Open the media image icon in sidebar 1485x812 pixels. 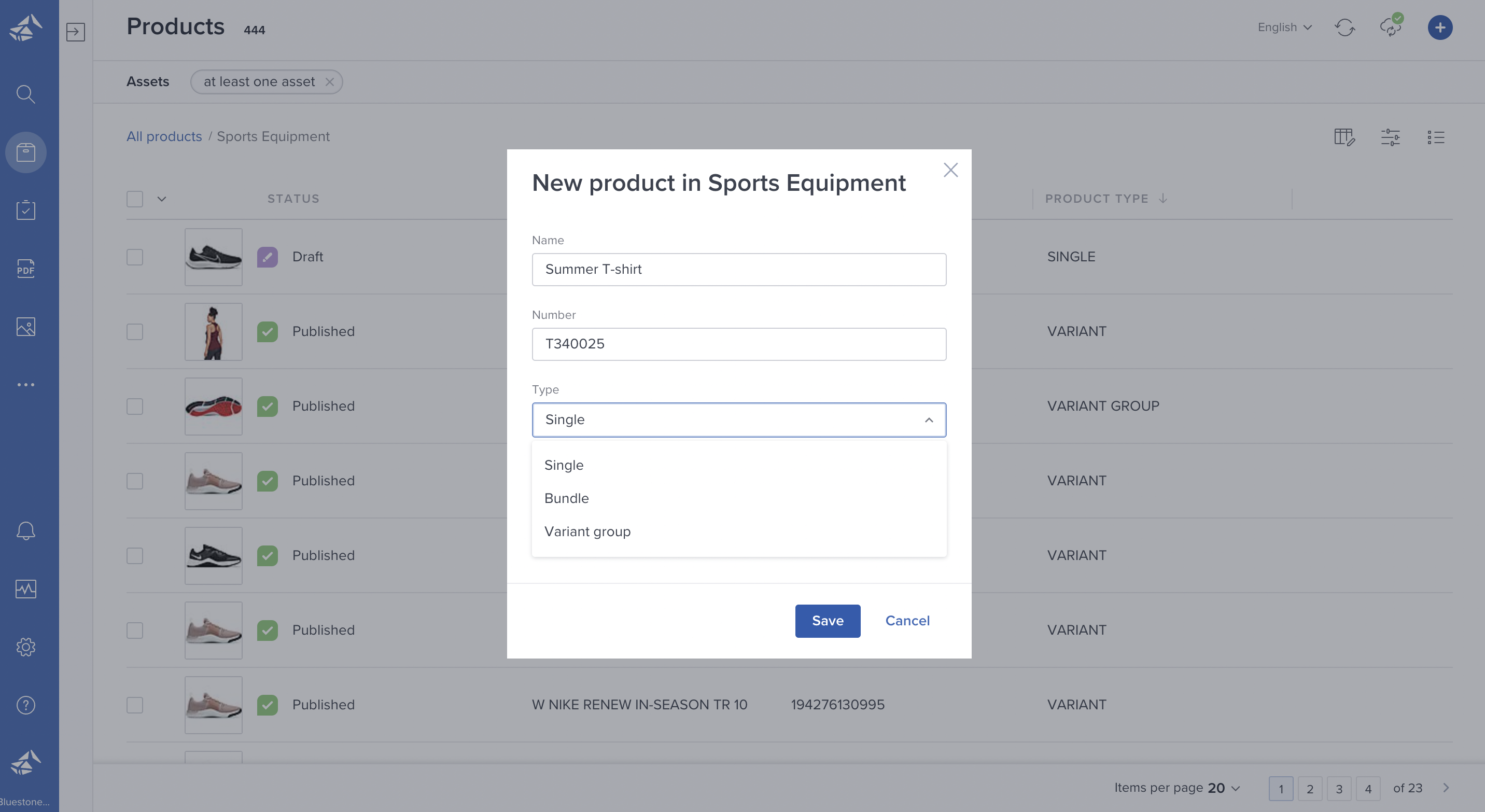[25, 326]
